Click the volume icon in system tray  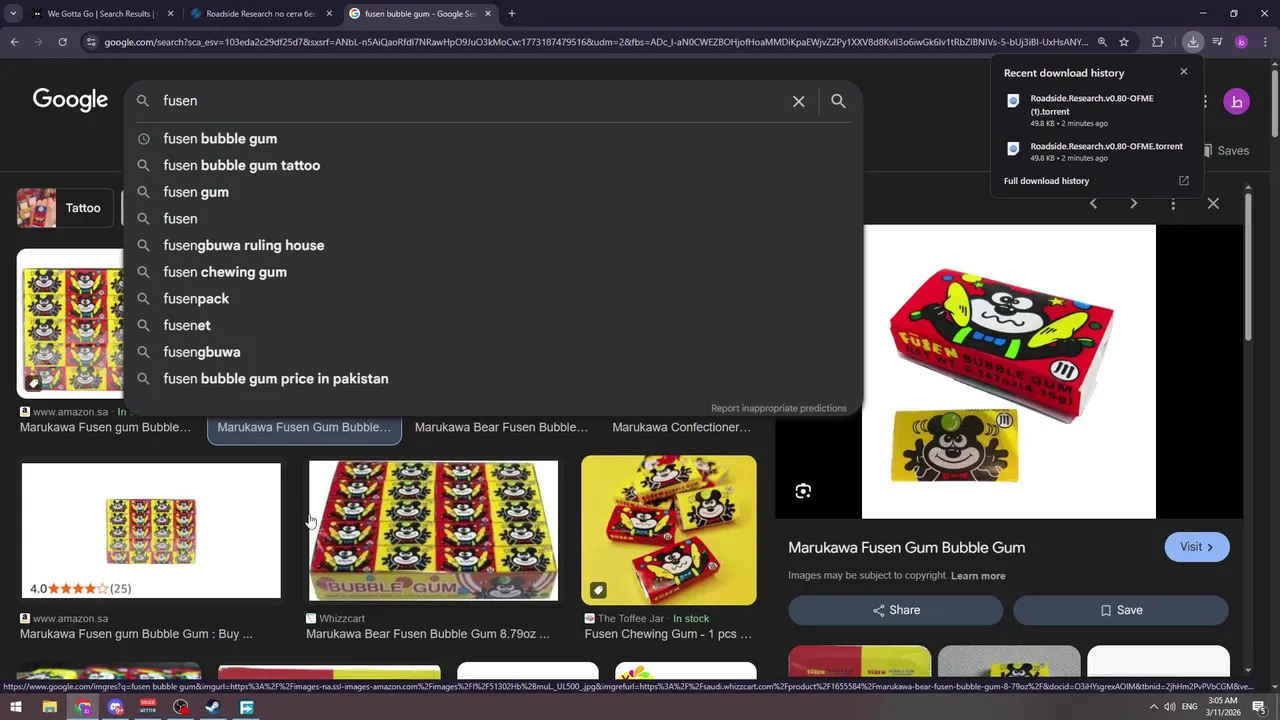tap(1169, 708)
